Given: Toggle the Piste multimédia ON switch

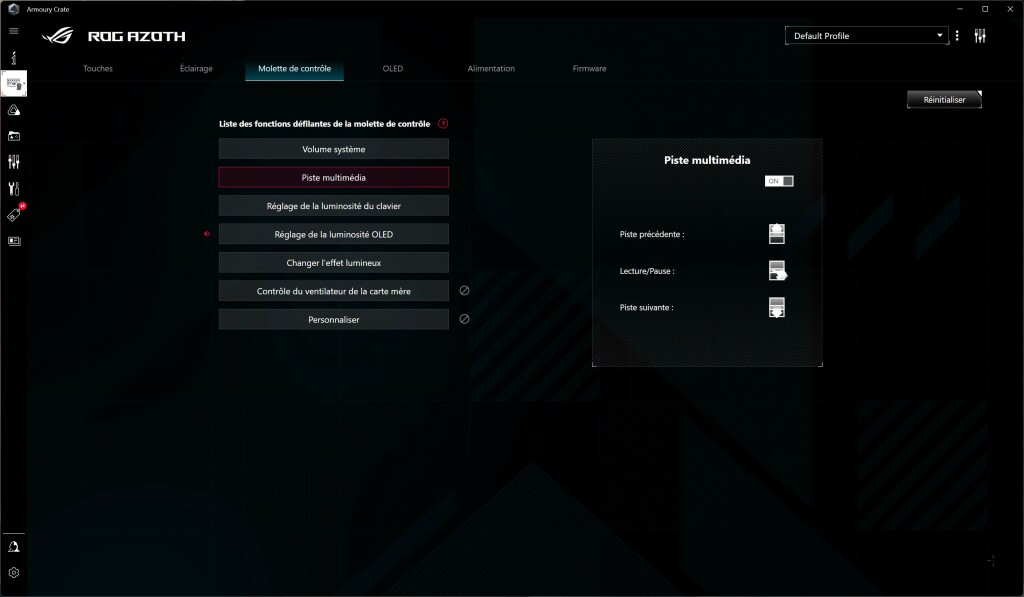Looking at the screenshot, I should 779,181.
